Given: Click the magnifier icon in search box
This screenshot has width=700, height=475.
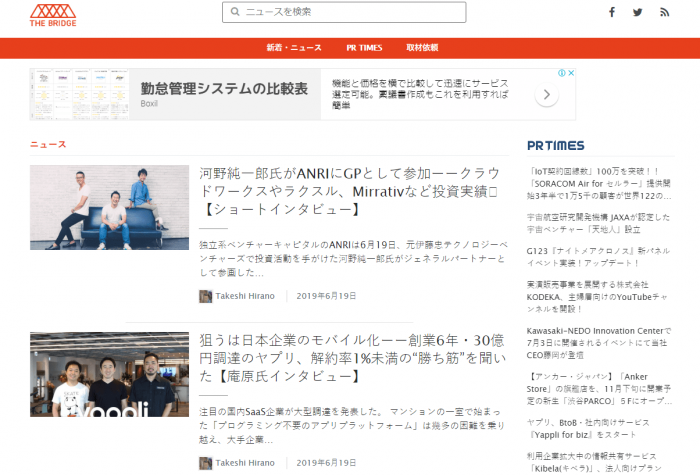Looking at the screenshot, I should (235, 12).
